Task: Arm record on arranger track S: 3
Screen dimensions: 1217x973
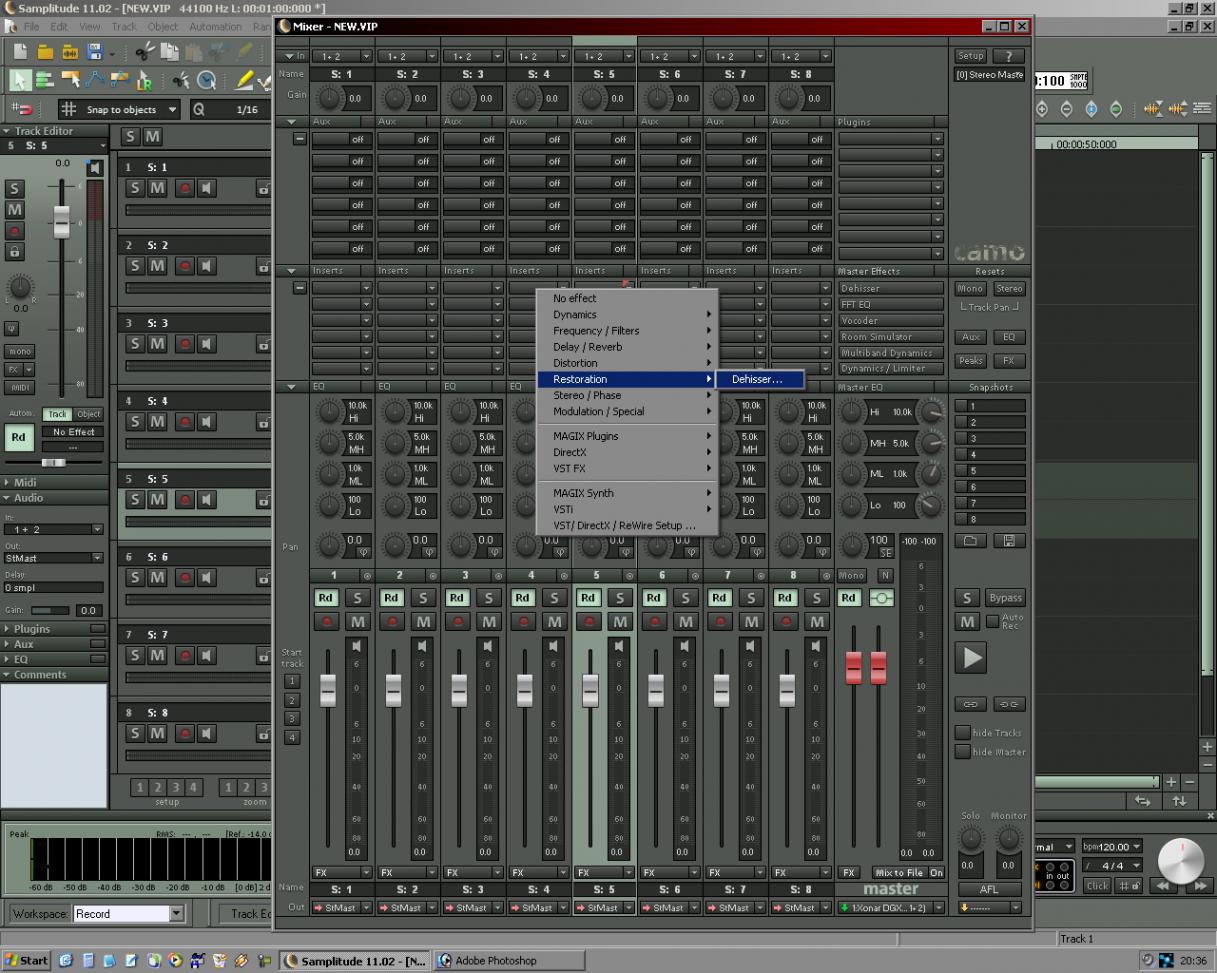Action: [184, 343]
